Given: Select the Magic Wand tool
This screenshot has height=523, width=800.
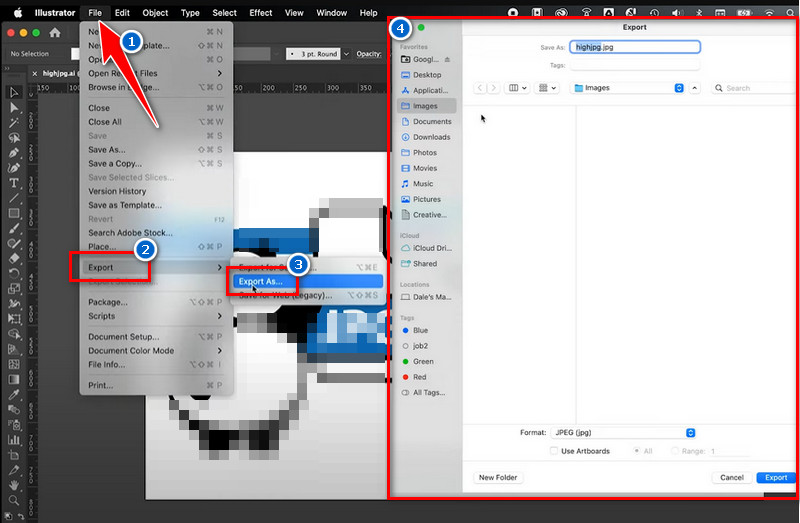Looking at the screenshot, I should point(14,122).
